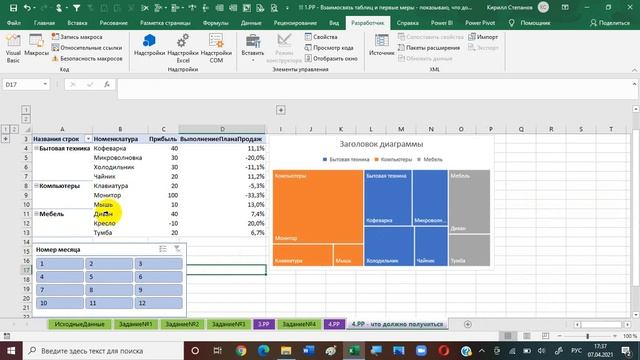Open ribbon display options icon

[565, 8]
